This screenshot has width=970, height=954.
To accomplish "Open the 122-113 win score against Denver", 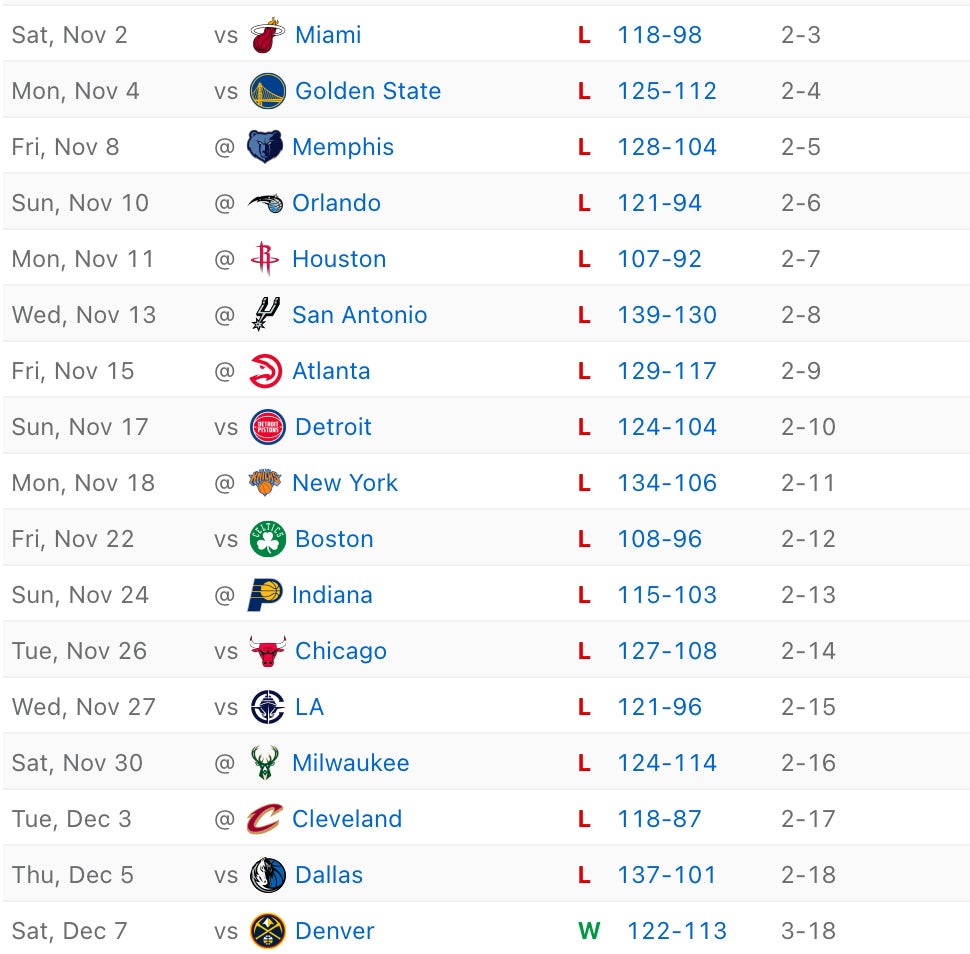I will click(x=676, y=931).
